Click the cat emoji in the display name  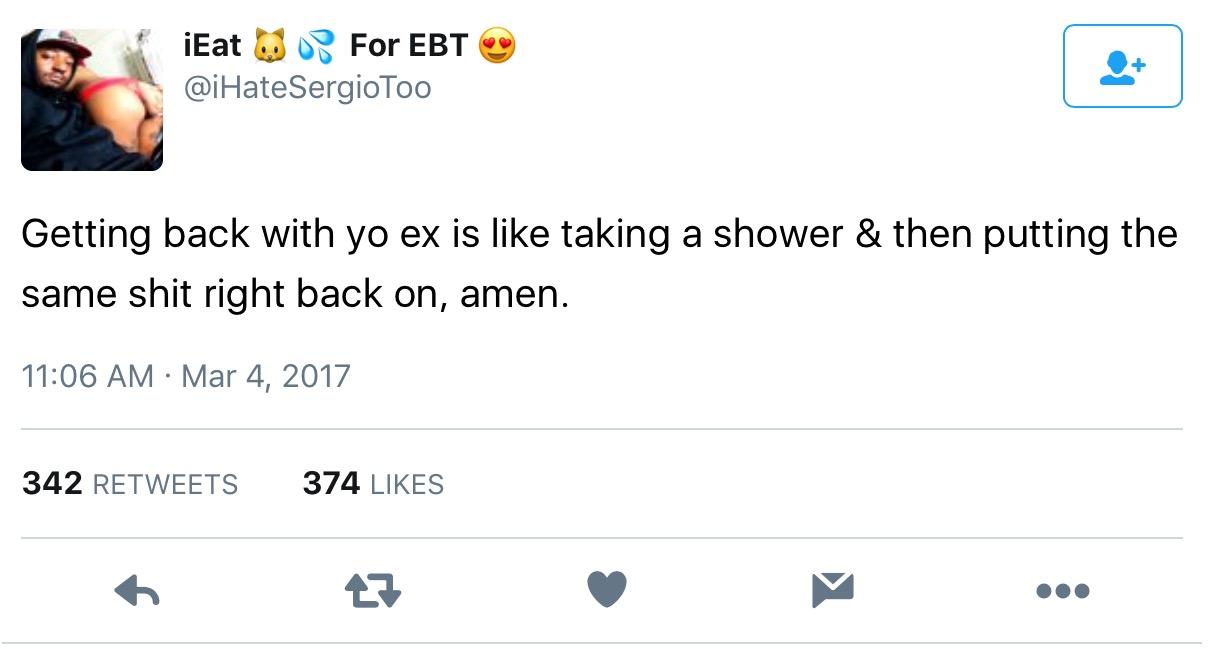tap(268, 46)
